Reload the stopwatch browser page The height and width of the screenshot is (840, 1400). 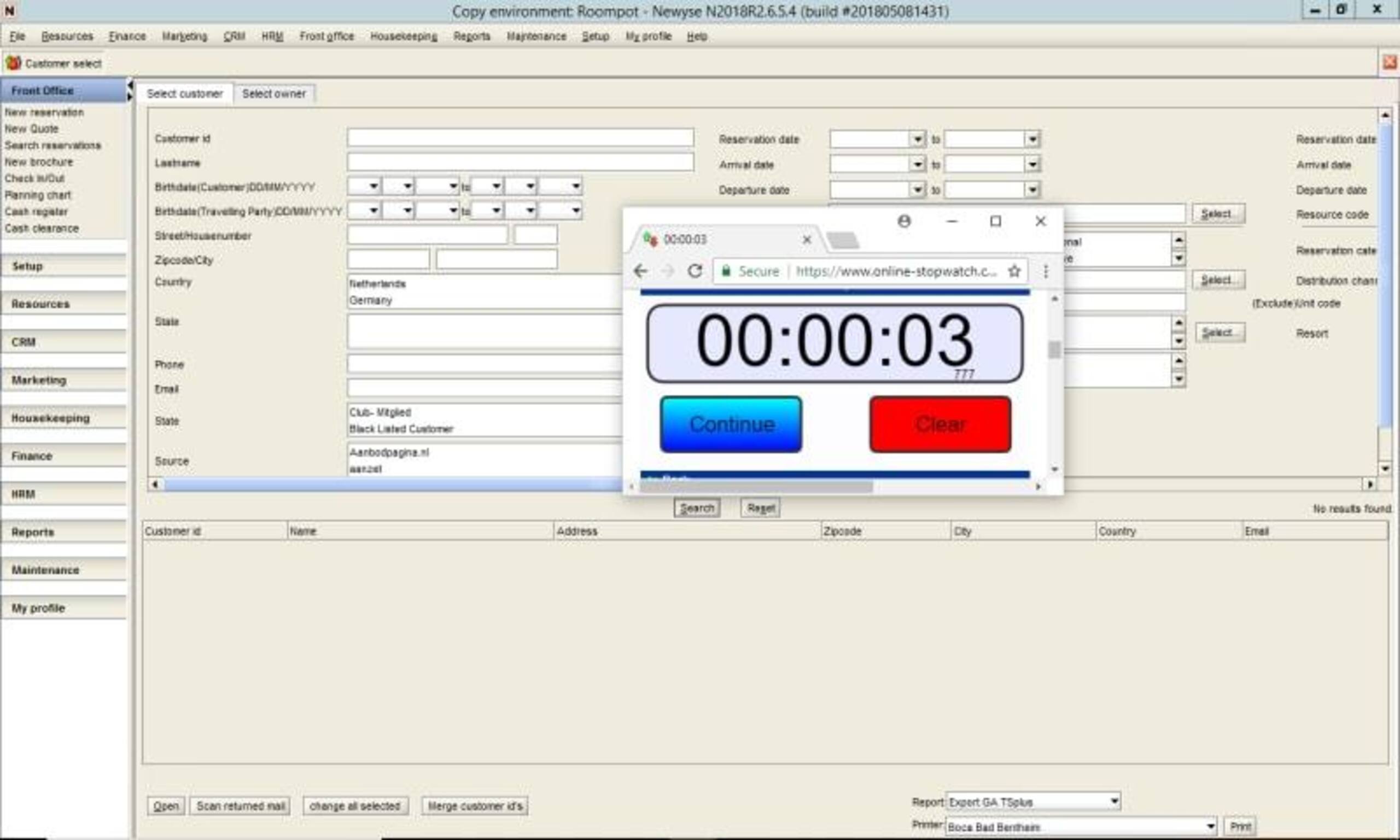click(695, 271)
